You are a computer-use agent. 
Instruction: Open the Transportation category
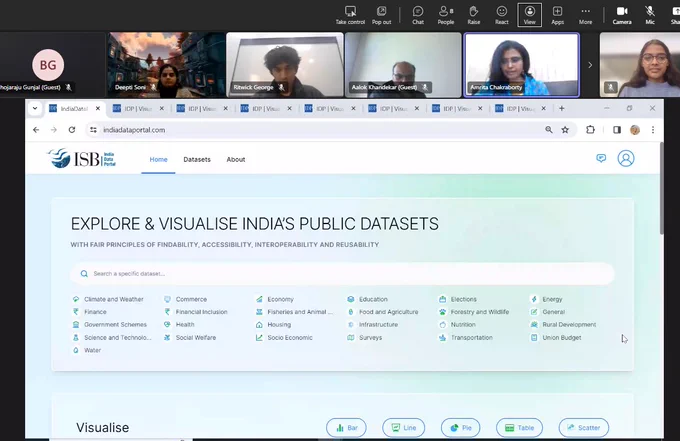[466, 337]
